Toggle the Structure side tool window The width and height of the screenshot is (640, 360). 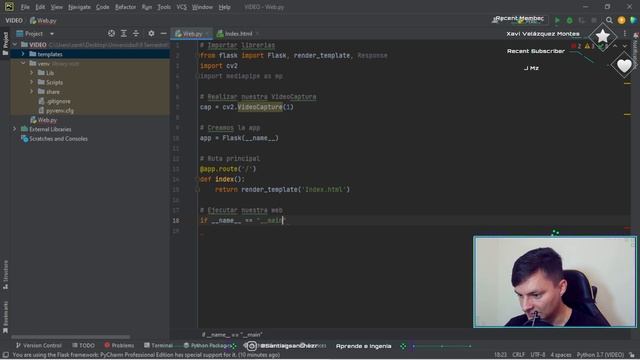pos(5,275)
